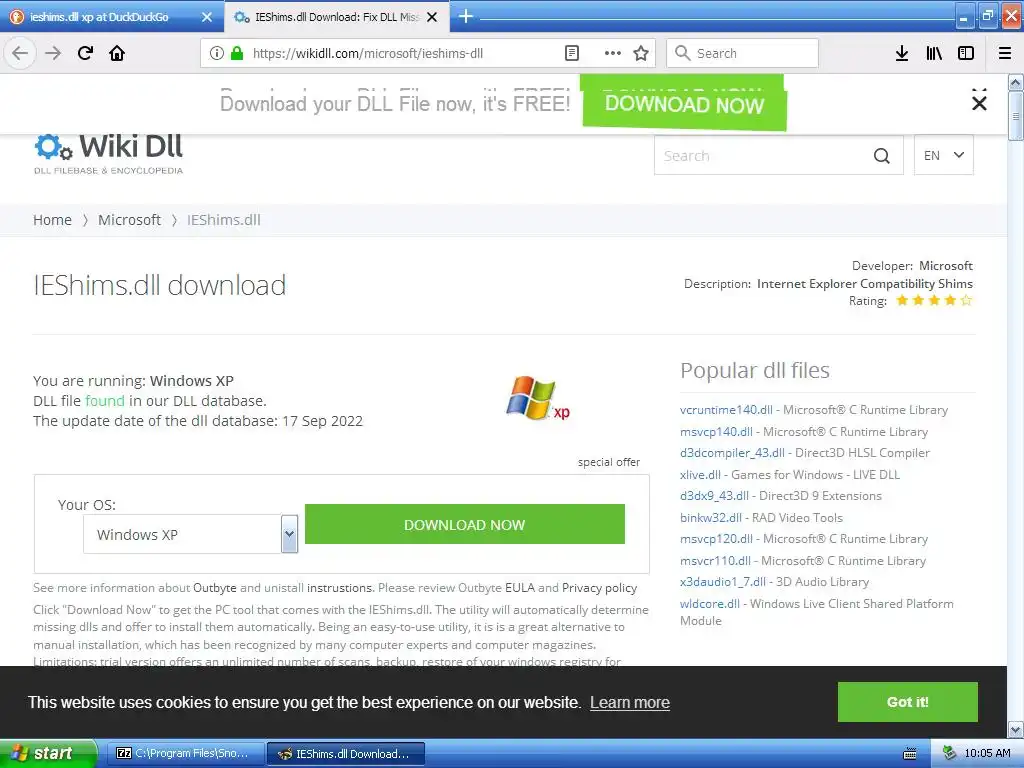Viewport: 1024px width, 768px height.
Task: Switch to 7-Zip C:\Program Files taskbar item
Action: 185,754
